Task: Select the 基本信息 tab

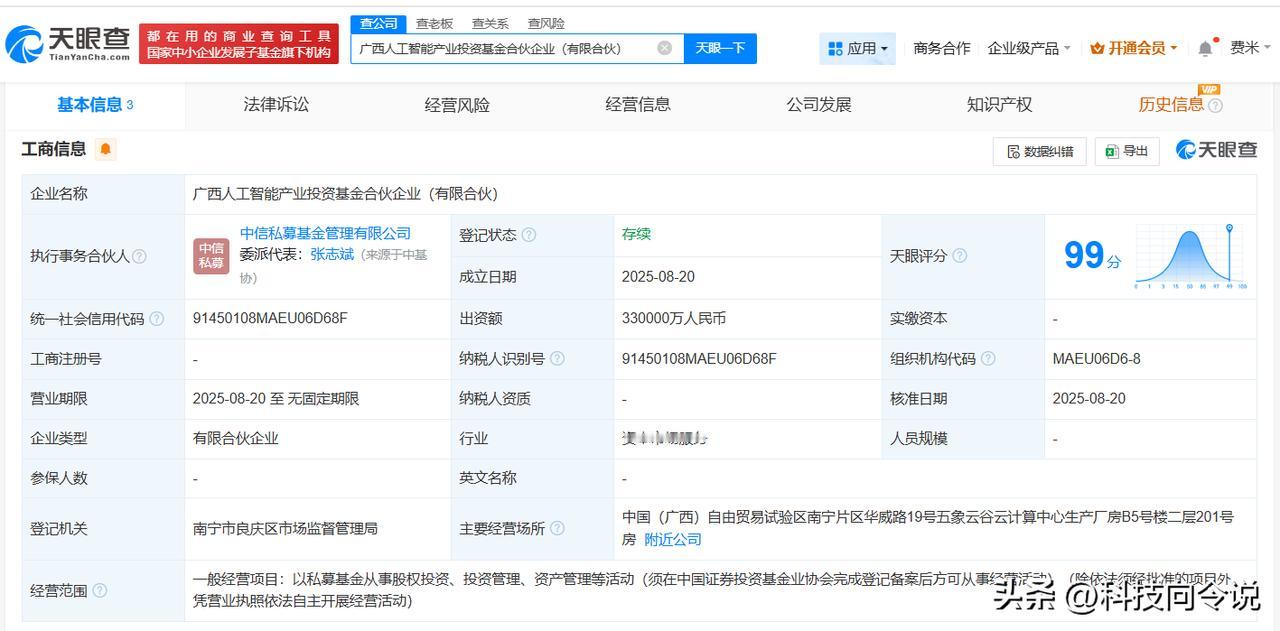Action: tap(95, 105)
